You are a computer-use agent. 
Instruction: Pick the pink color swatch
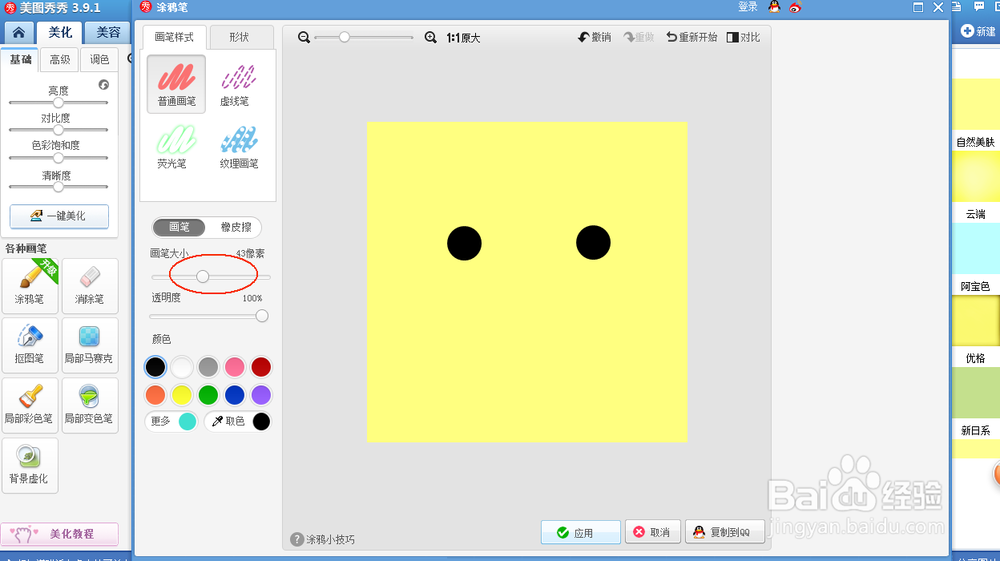pyautogui.click(x=235, y=367)
